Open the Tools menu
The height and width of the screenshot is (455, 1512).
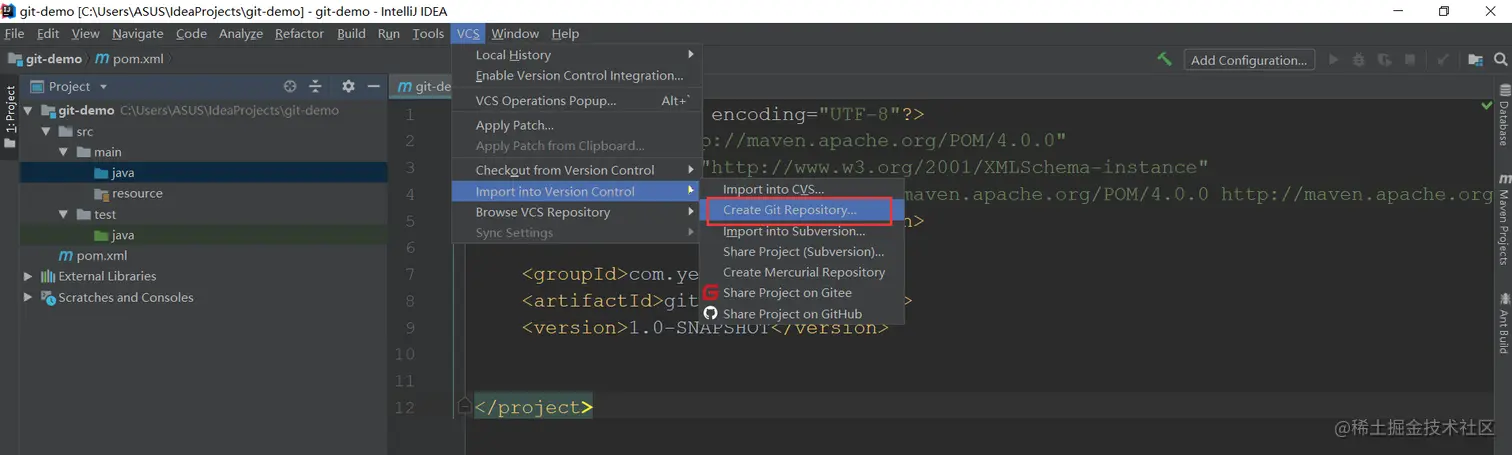[428, 34]
